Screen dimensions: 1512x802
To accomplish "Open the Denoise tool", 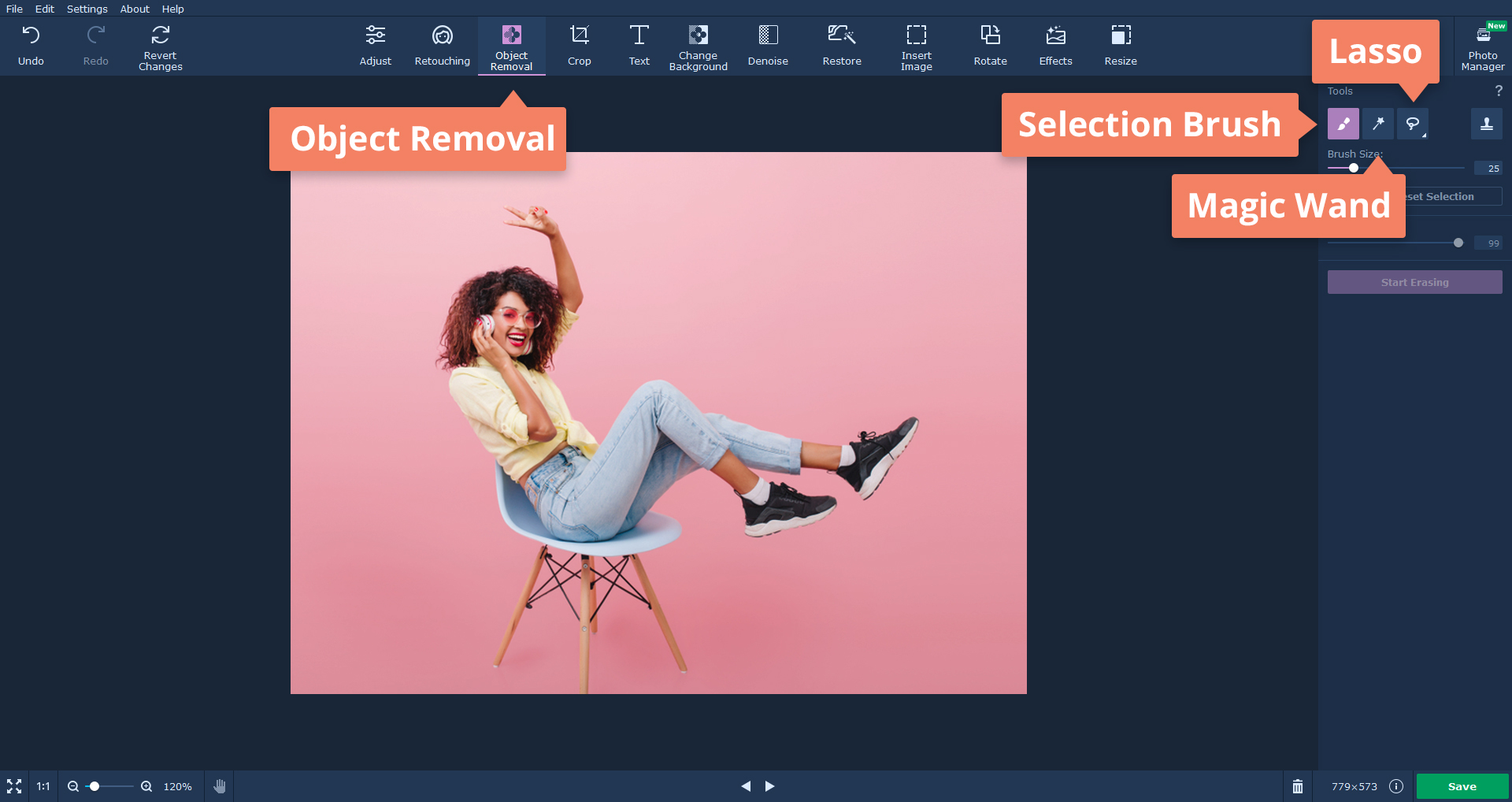I will [768, 46].
